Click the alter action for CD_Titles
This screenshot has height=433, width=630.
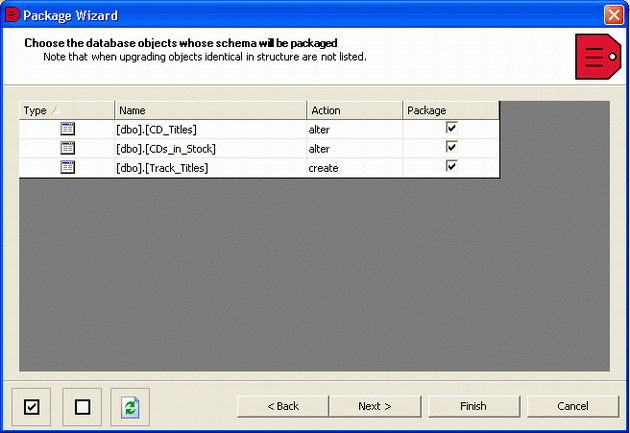point(354,130)
